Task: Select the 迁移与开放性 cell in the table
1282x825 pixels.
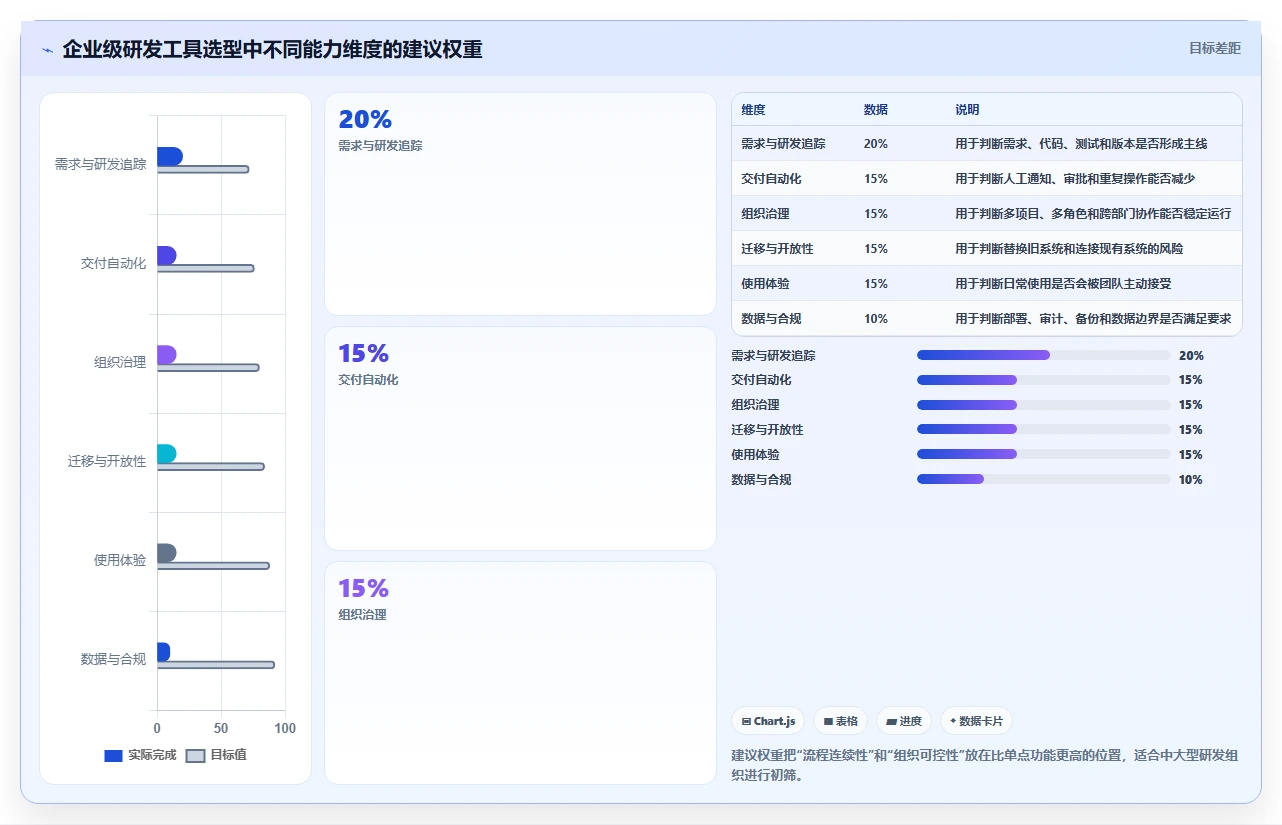Action: (777, 249)
